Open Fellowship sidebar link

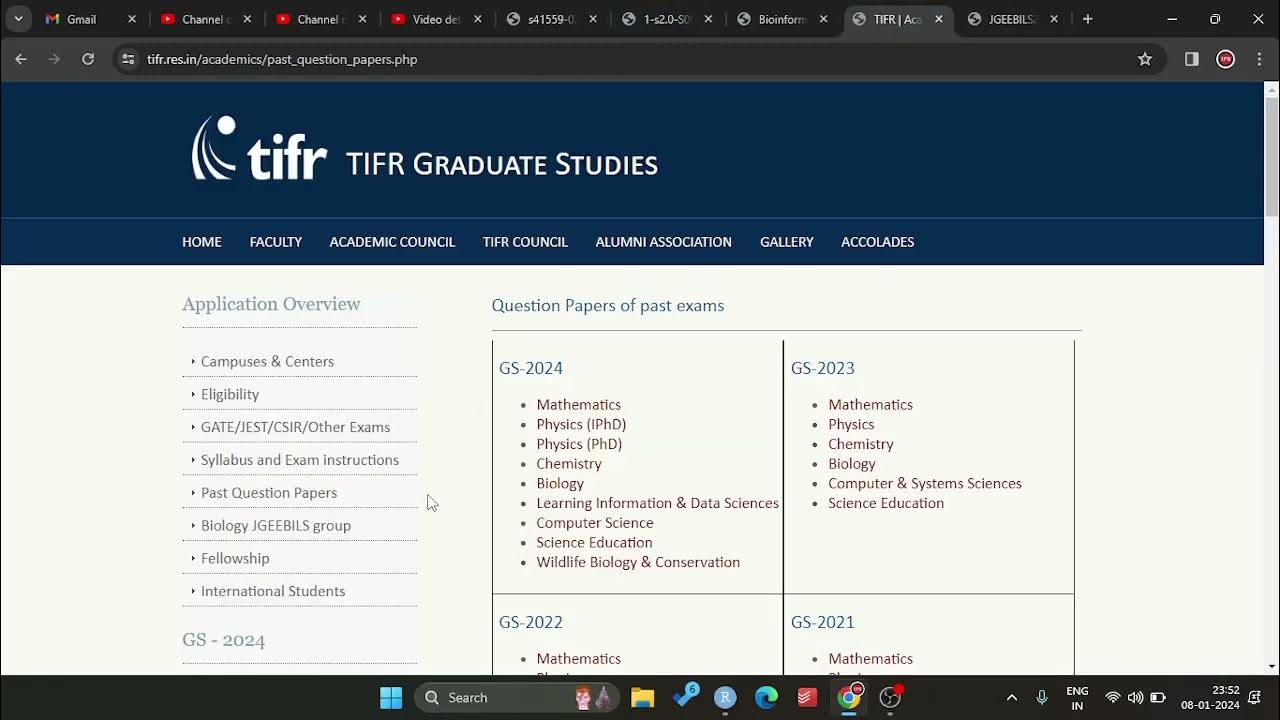tap(235, 559)
